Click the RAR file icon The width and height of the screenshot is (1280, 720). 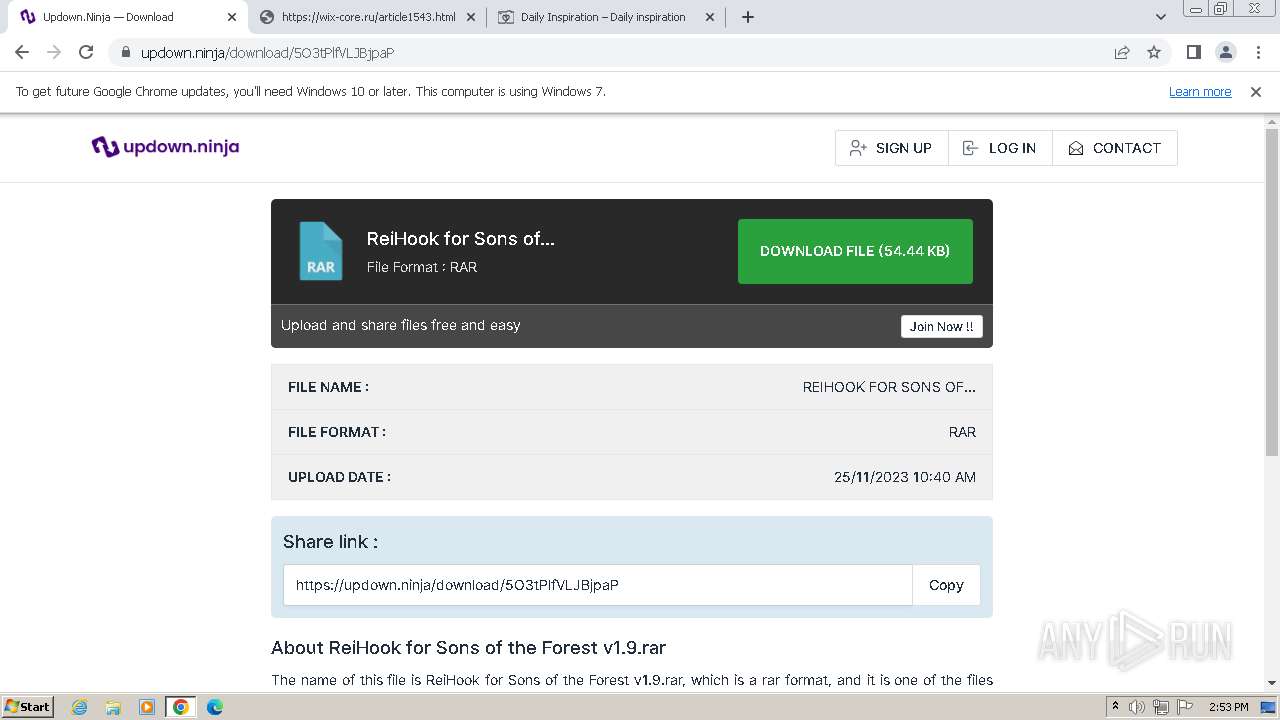click(320, 251)
